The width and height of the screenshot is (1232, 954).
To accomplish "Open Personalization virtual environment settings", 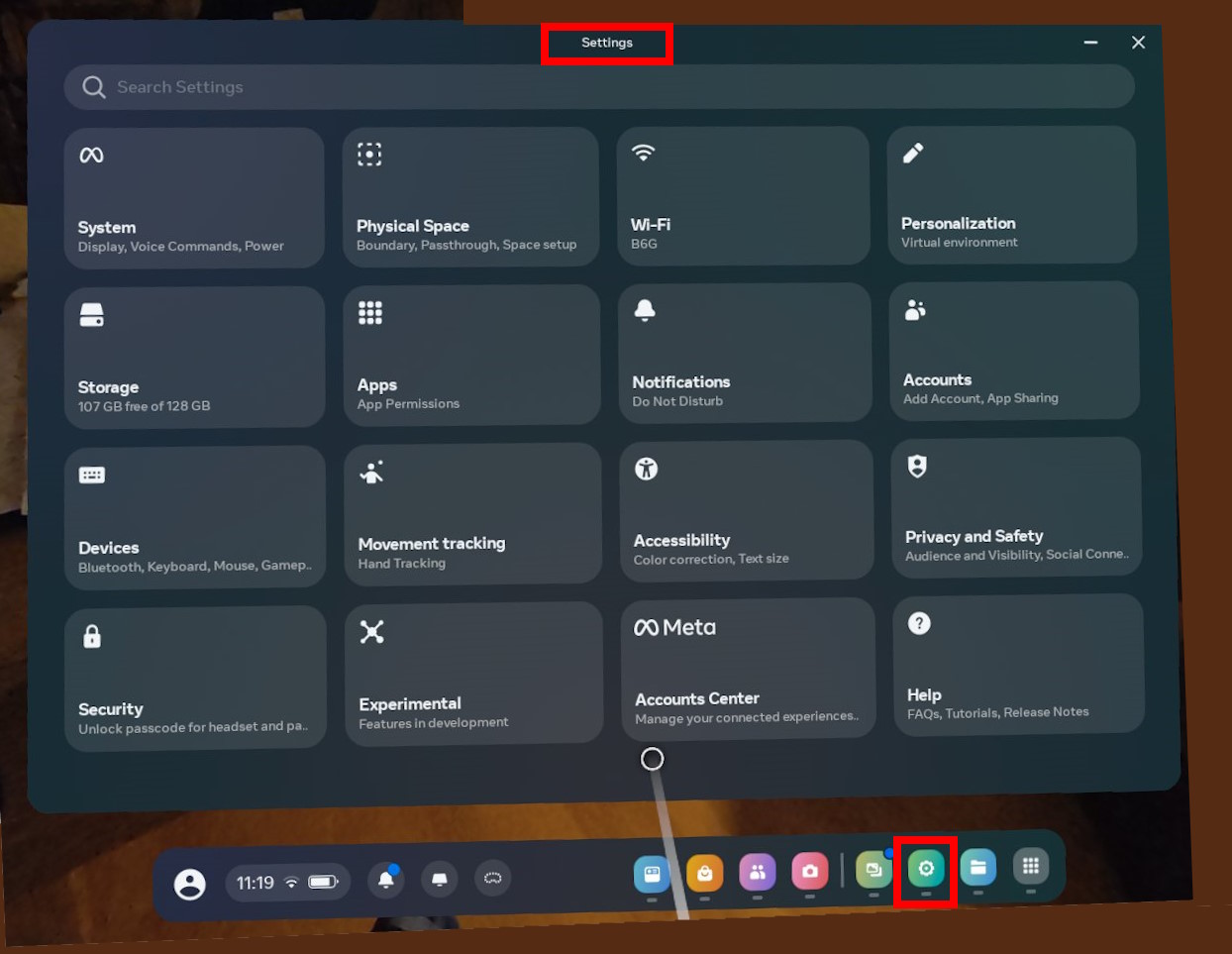I will [x=1011, y=194].
